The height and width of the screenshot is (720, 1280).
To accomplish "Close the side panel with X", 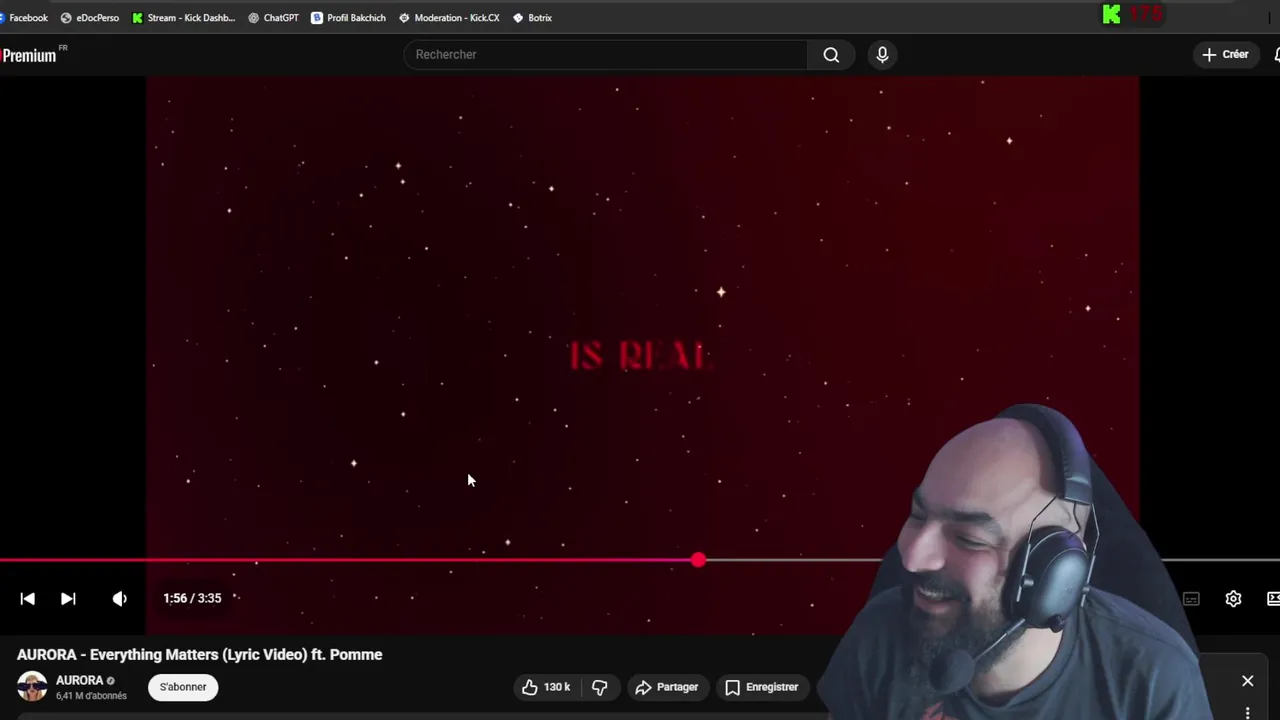I will [1247, 681].
